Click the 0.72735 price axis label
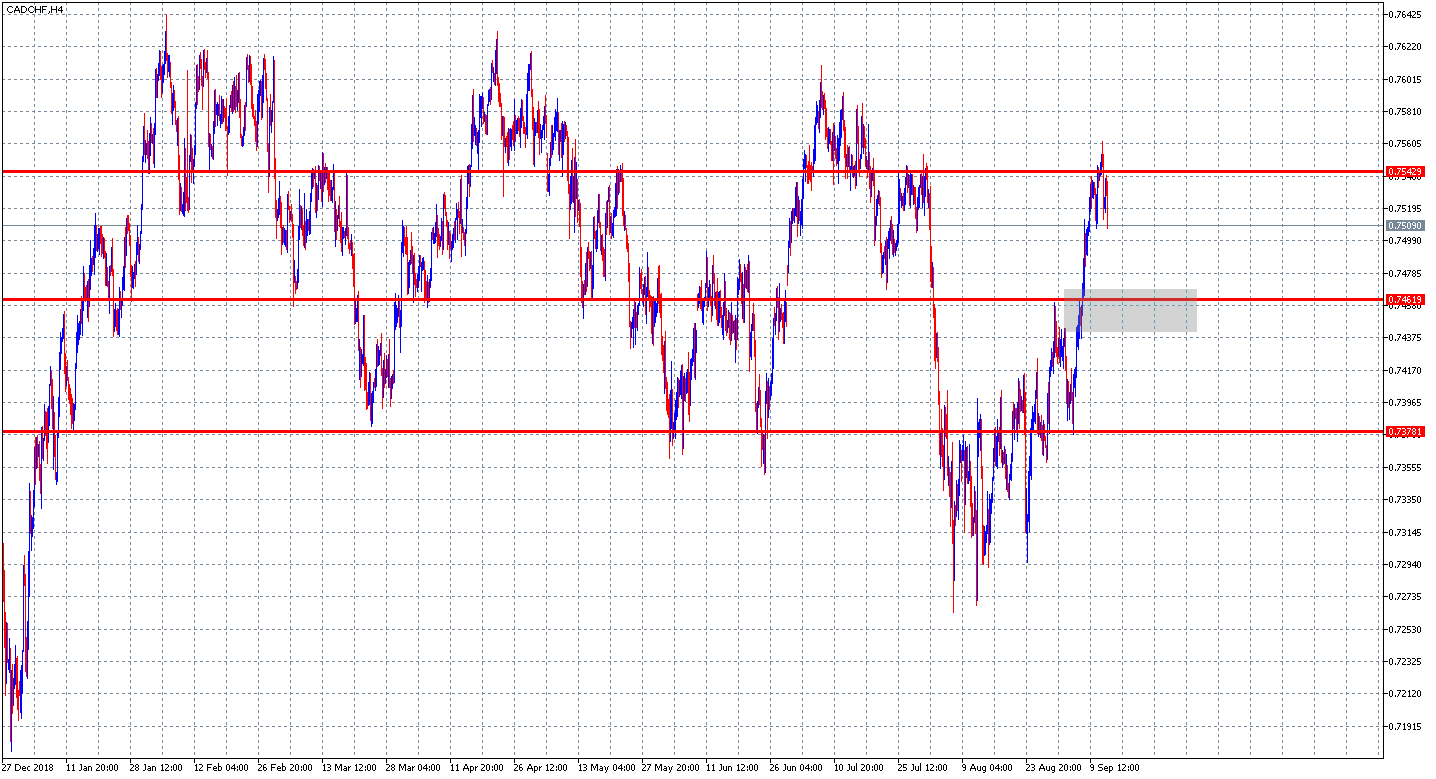Screen dimensions: 1436x779 click(1406, 597)
